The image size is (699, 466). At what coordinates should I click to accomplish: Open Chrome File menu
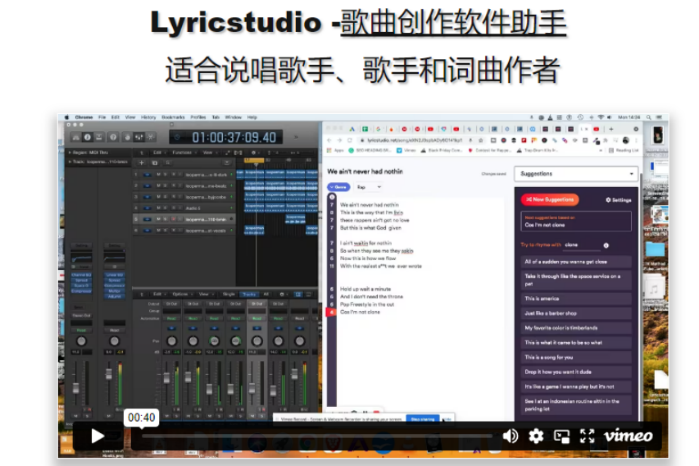[102, 117]
